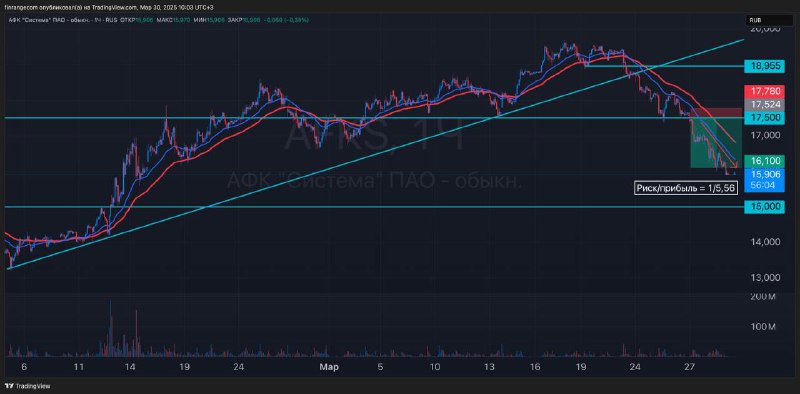
Task: Open the RUB currency selector
Action: (762, 21)
